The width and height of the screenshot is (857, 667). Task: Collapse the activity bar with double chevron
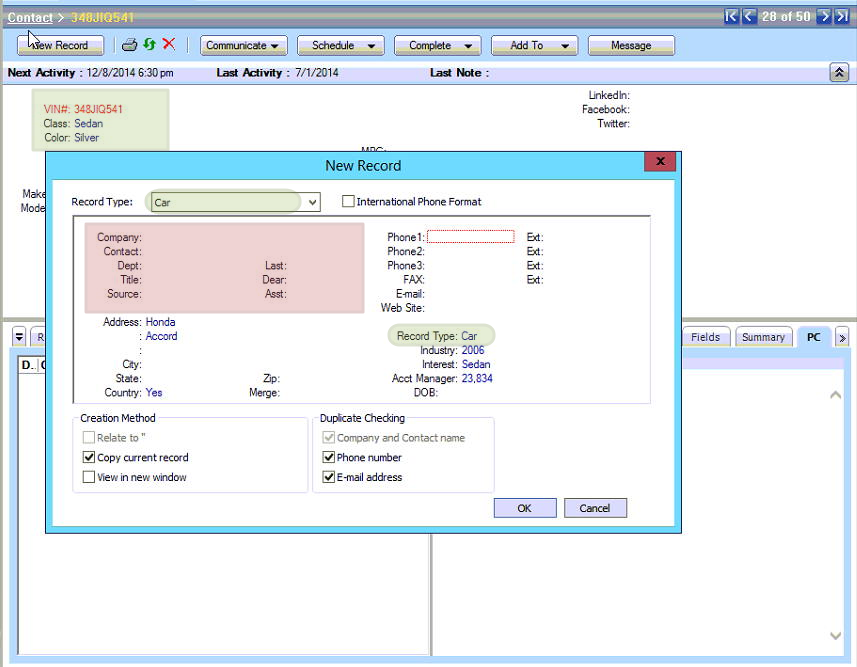pos(839,71)
